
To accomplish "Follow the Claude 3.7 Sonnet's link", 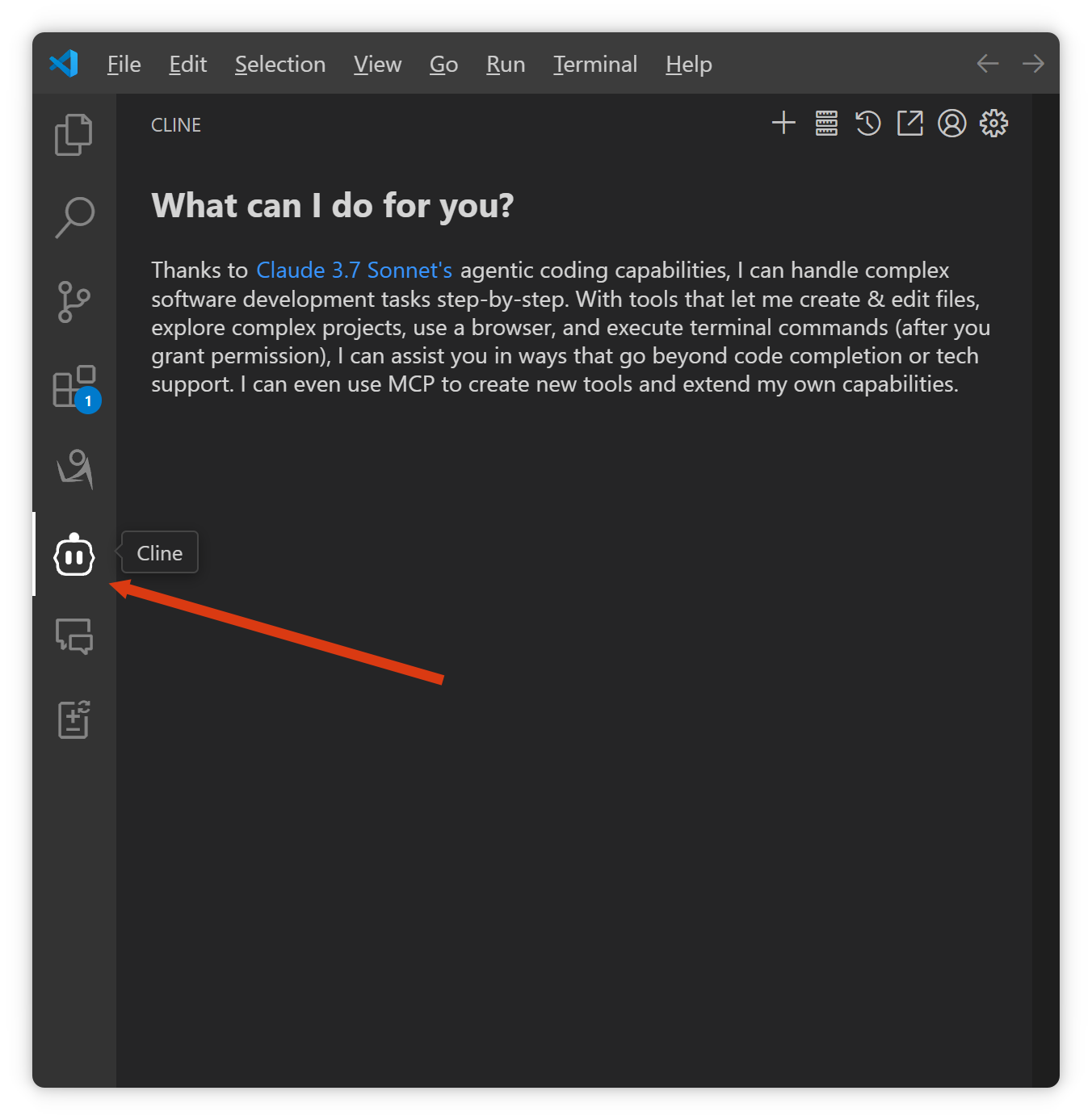I will (354, 271).
